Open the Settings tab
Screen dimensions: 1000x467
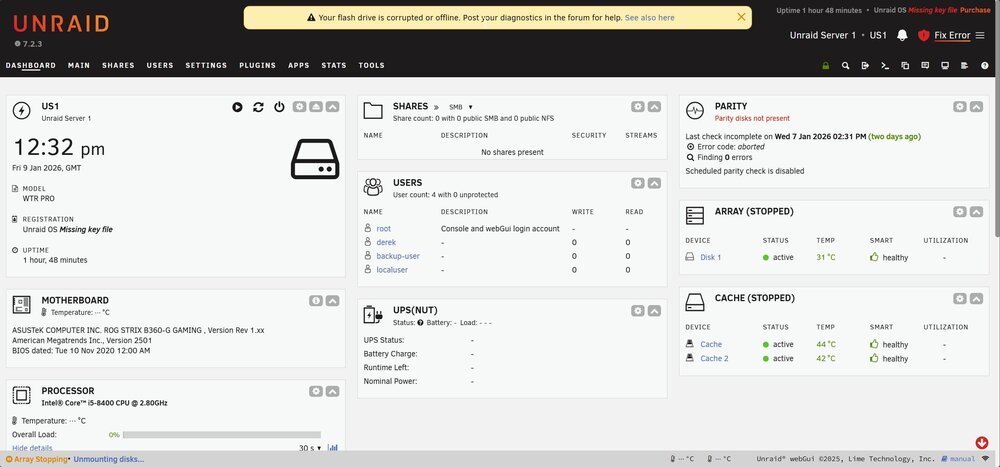point(206,65)
